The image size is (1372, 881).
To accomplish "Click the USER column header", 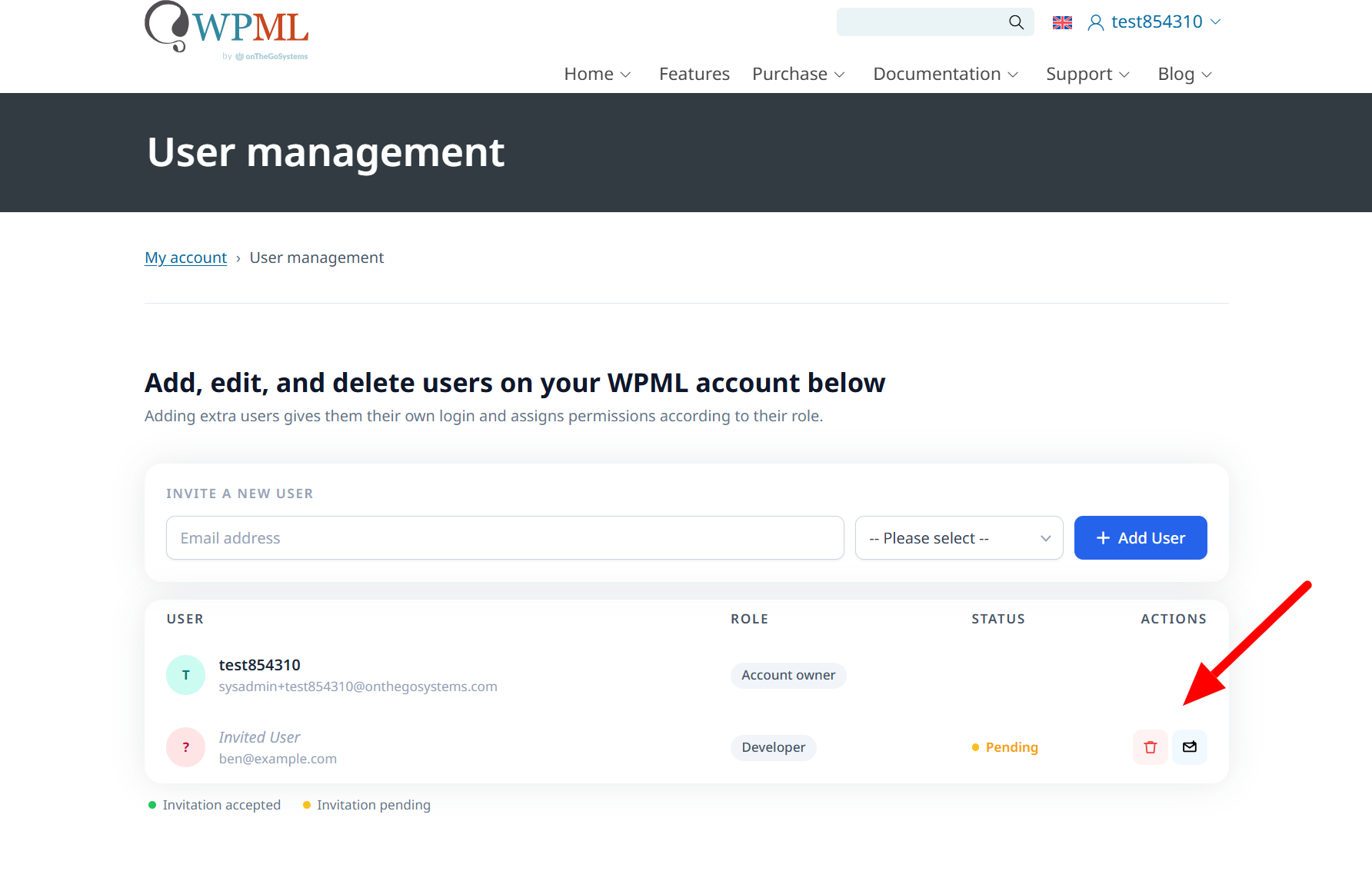I will (x=185, y=619).
